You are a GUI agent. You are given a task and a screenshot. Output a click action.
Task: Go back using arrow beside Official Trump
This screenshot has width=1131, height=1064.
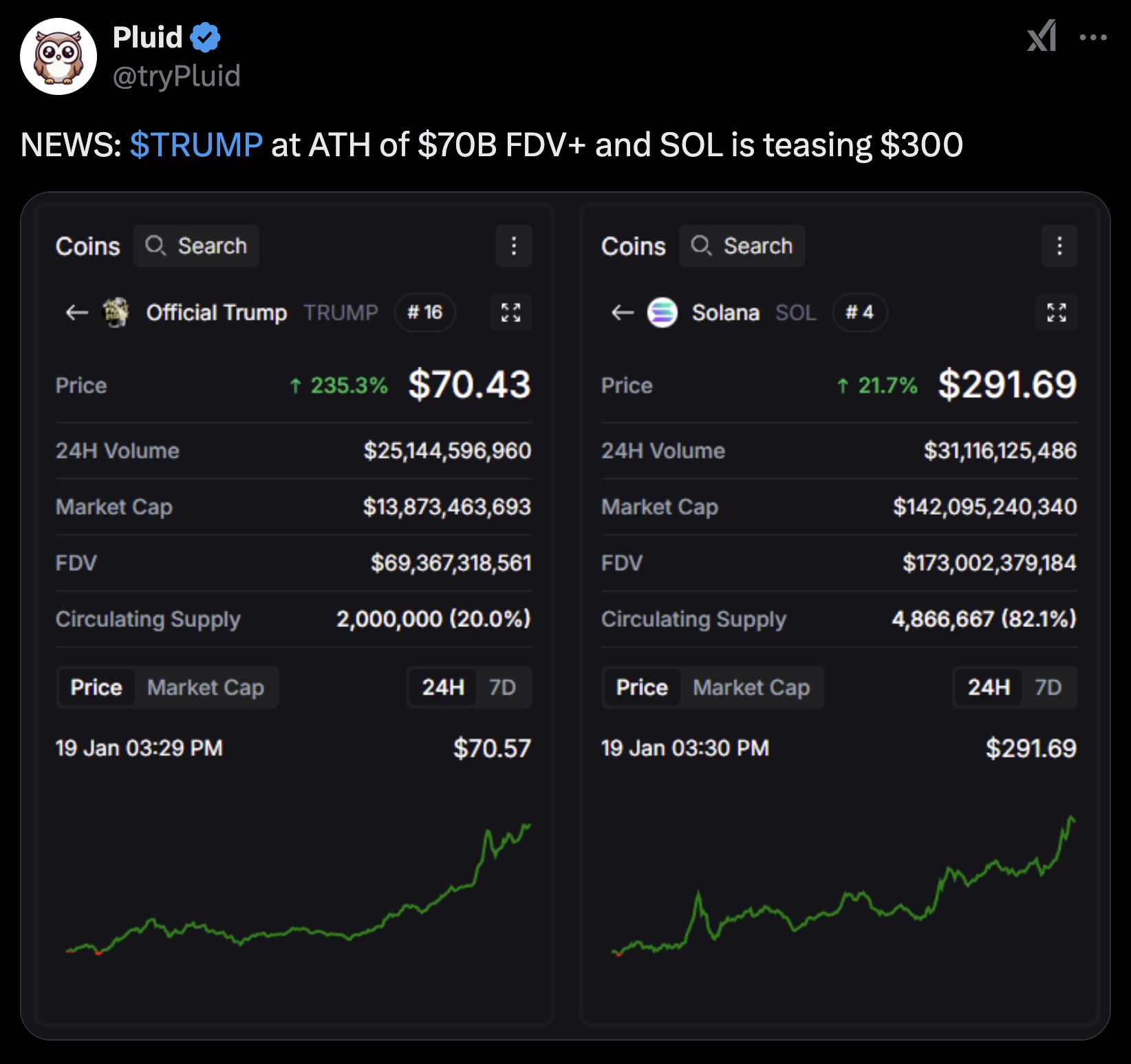[x=76, y=312]
